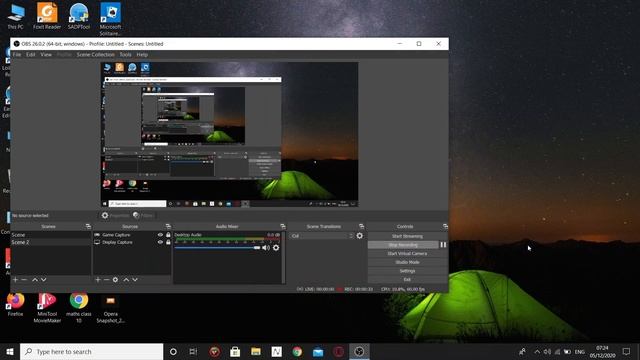The width and height of the screenshot is (640, 360).
Task: Open the File menu in OBS
Action: click(17, 54)
